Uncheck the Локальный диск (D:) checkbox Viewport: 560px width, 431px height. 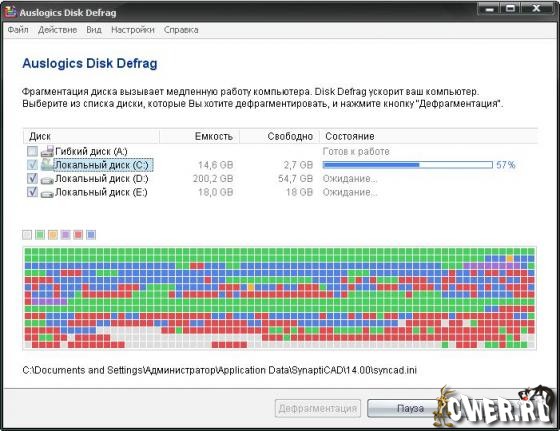(32, 178)
